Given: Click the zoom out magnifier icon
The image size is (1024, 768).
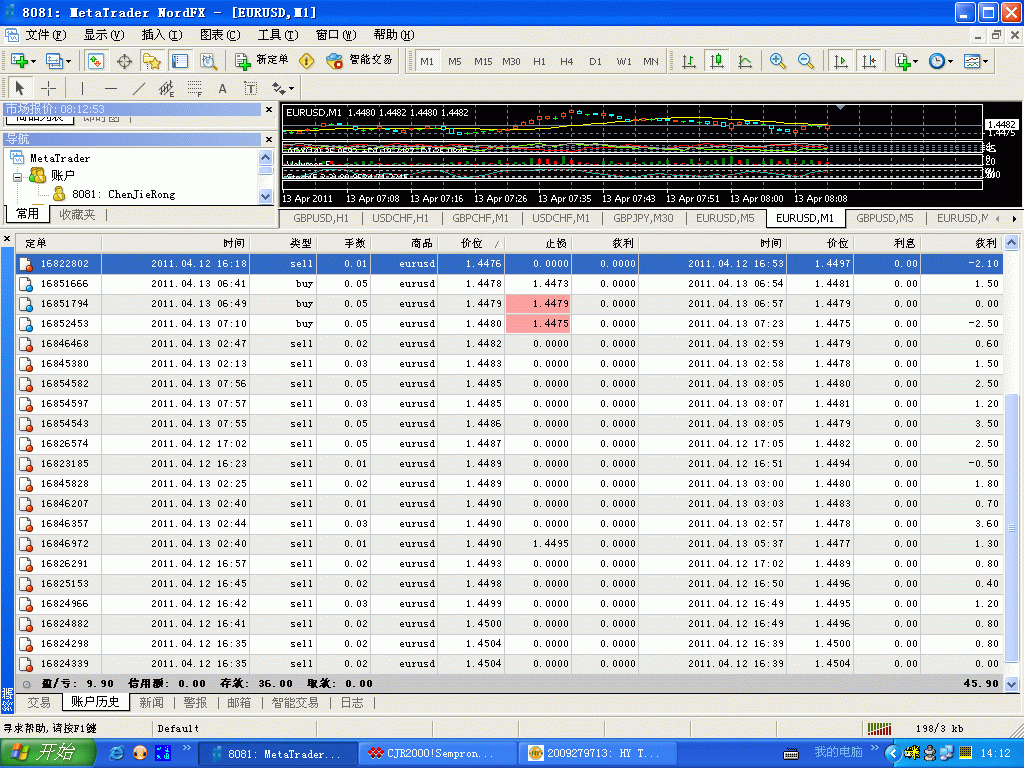Looking at the screenshot, I should (x=805, y=61).
